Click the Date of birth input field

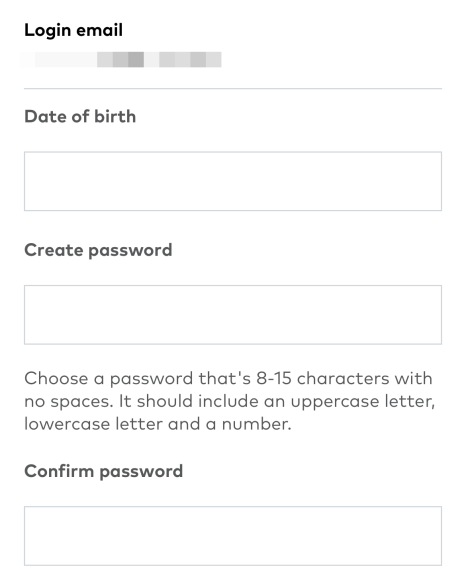233,181
